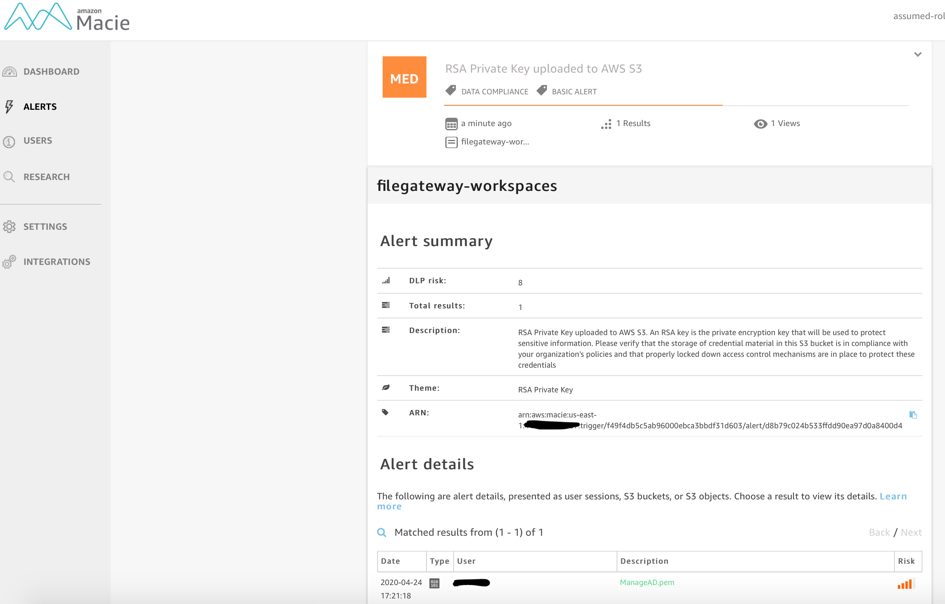Image resolution: width=945 pixels, height=604 pixels.
Task: Click the eye icon beside 1 Views
Action: coord(761,124)
